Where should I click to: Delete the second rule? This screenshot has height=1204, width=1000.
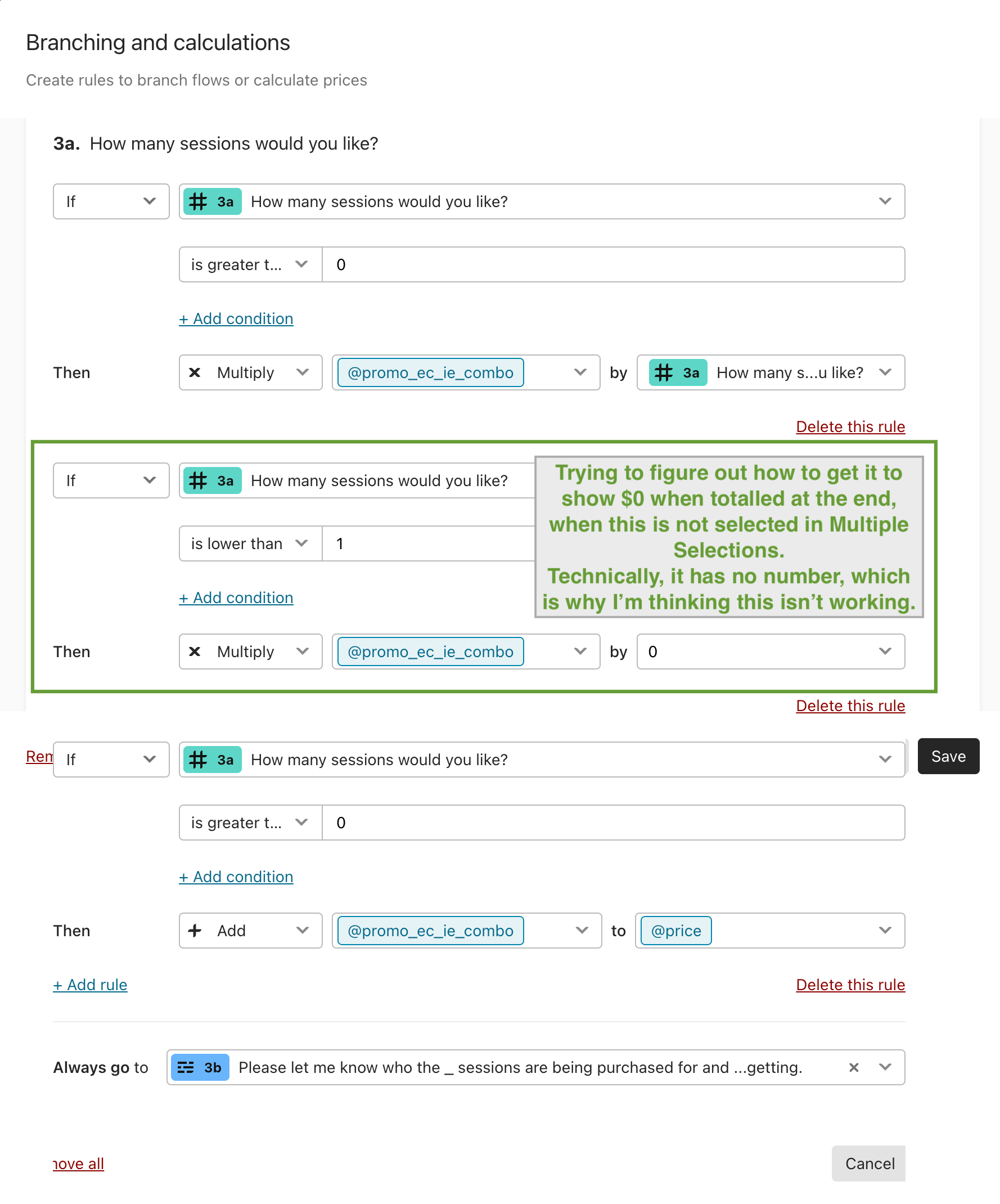(850, 706)
